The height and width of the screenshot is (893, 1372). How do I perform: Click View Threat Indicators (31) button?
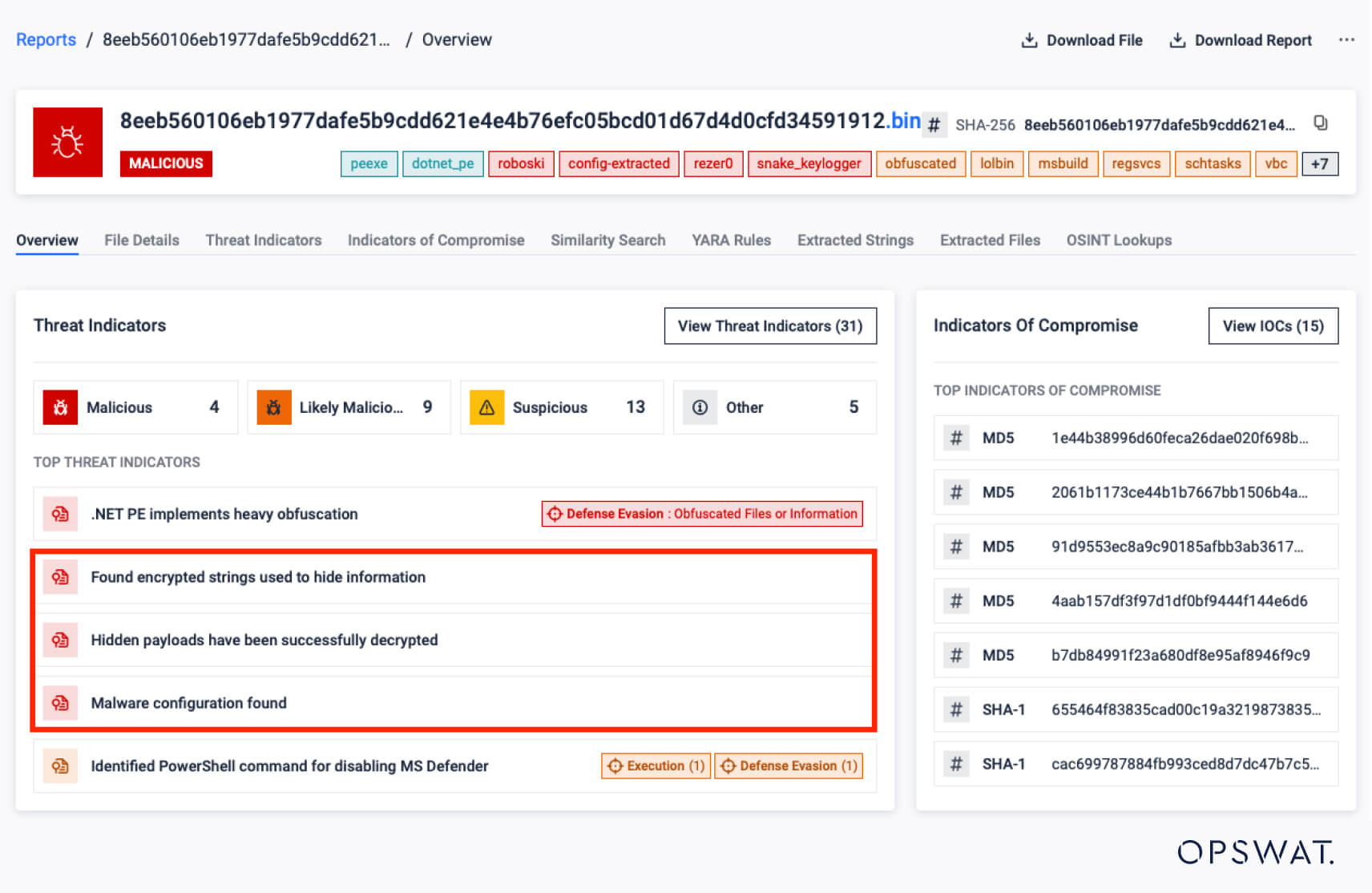[x=769, y=325]
